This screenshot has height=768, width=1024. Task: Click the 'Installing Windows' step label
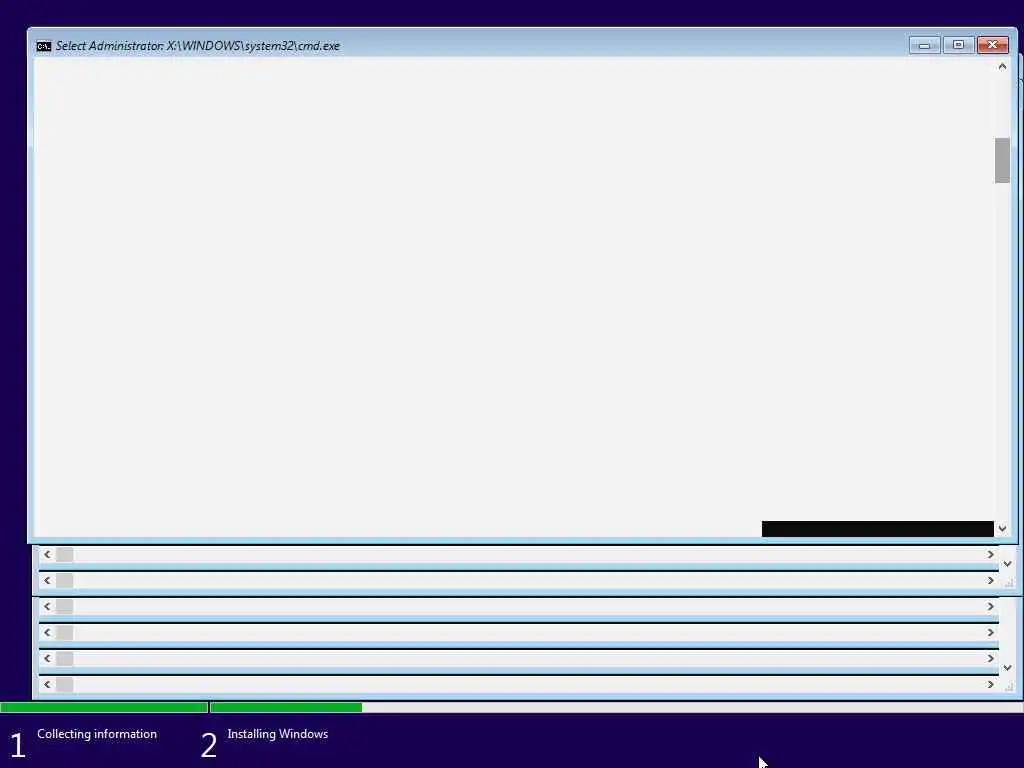pyautogui.click(x=278, y=734)
